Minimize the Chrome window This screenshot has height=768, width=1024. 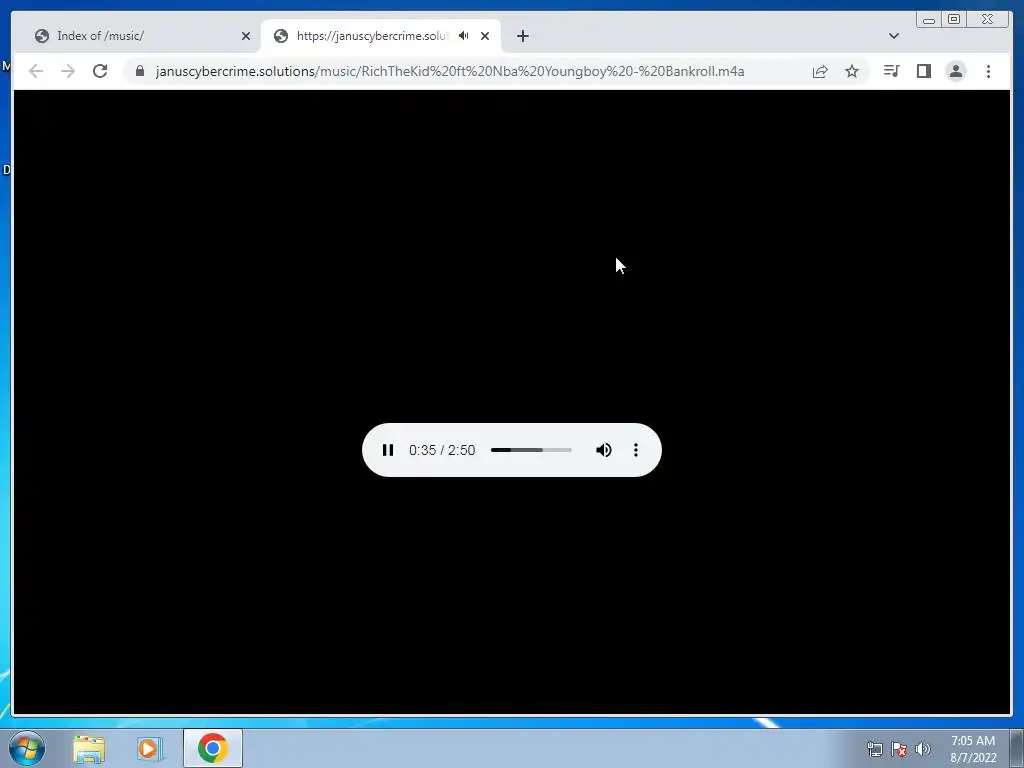[x=929, y=20]
